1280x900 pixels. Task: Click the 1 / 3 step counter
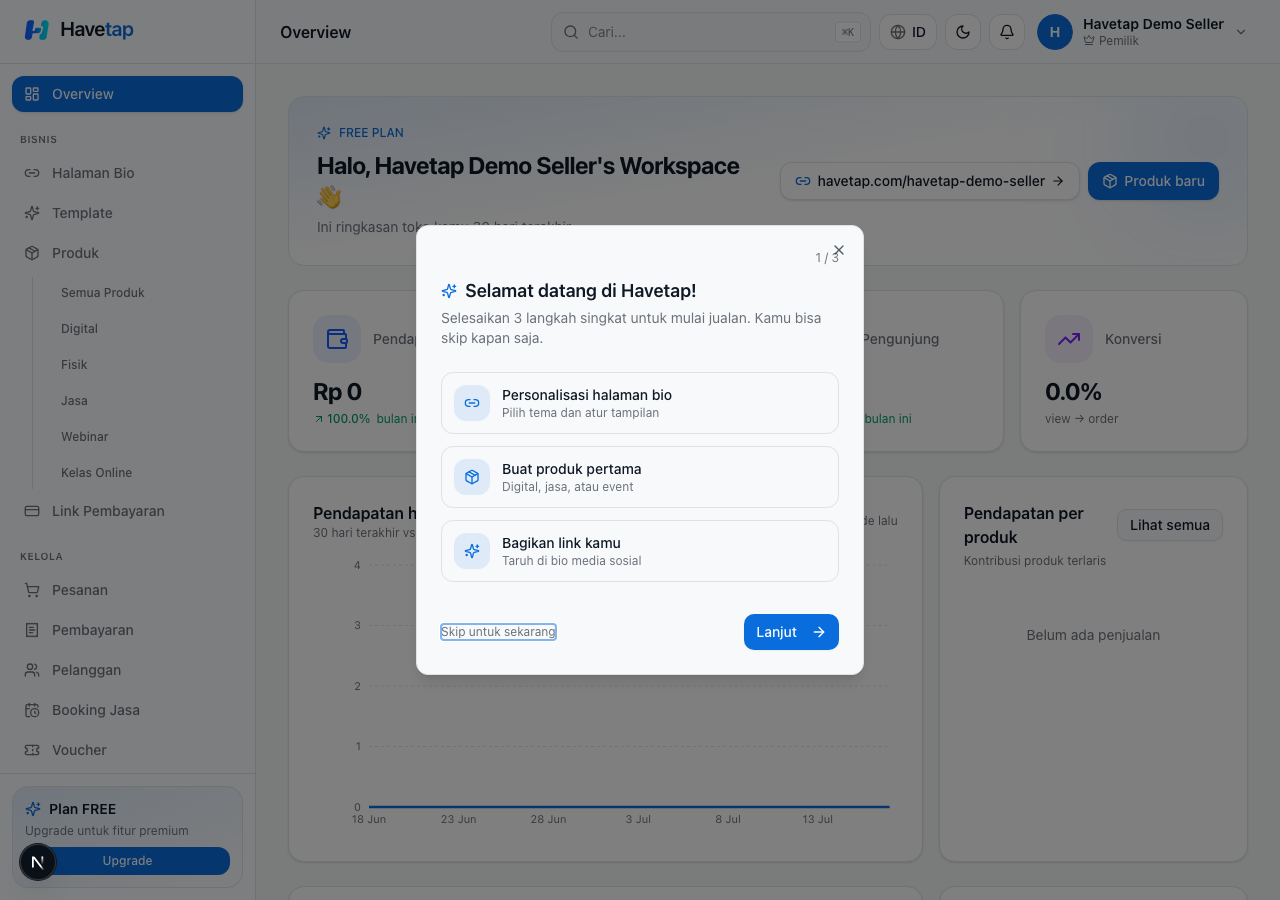[x=827, y=258]
